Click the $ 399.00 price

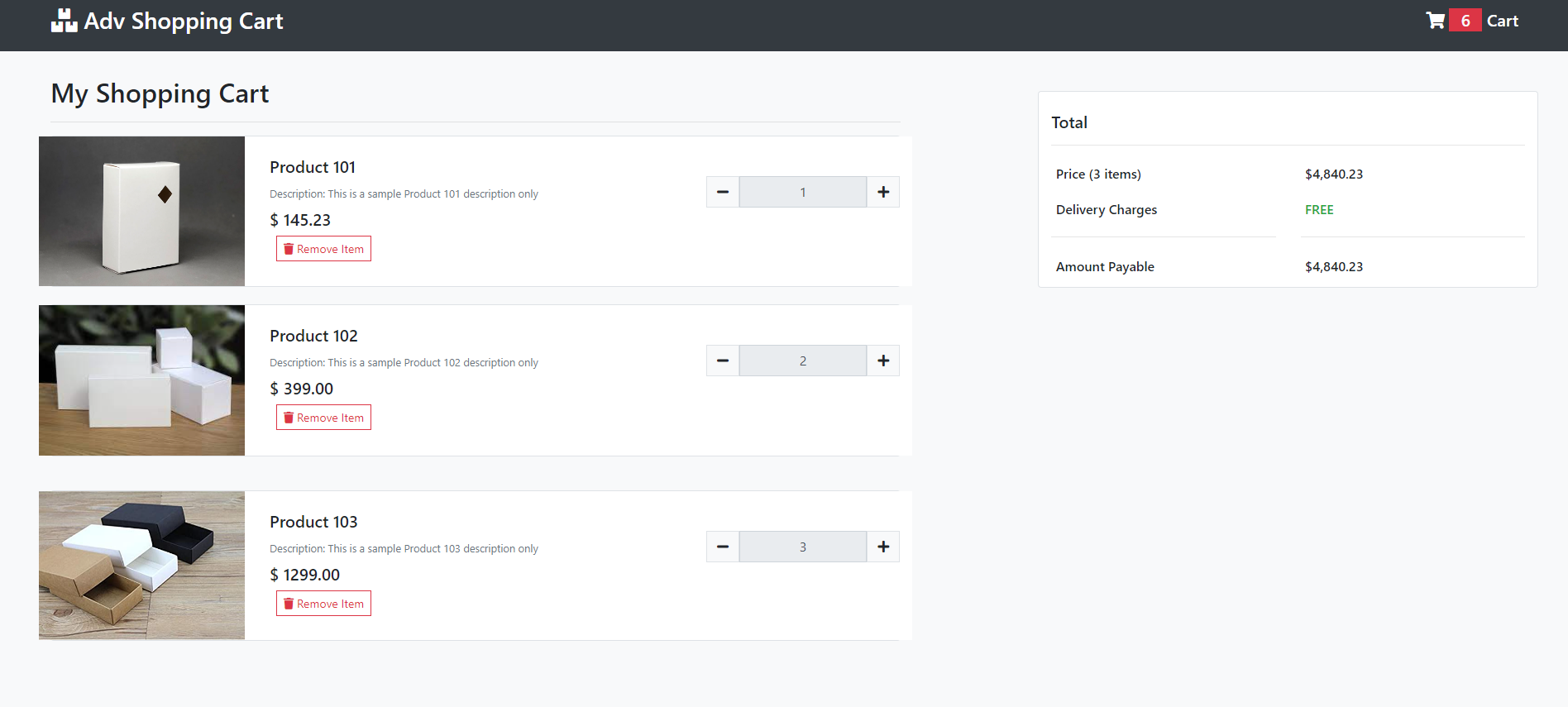pos(302,389)
